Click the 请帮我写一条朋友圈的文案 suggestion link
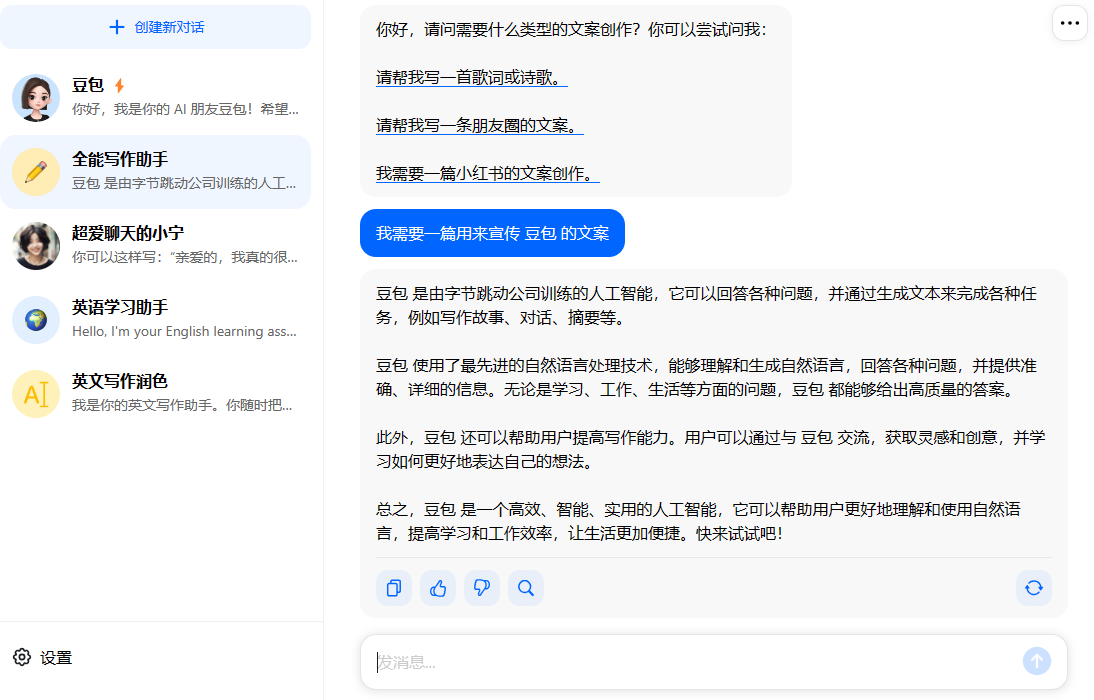 [479, 126]
